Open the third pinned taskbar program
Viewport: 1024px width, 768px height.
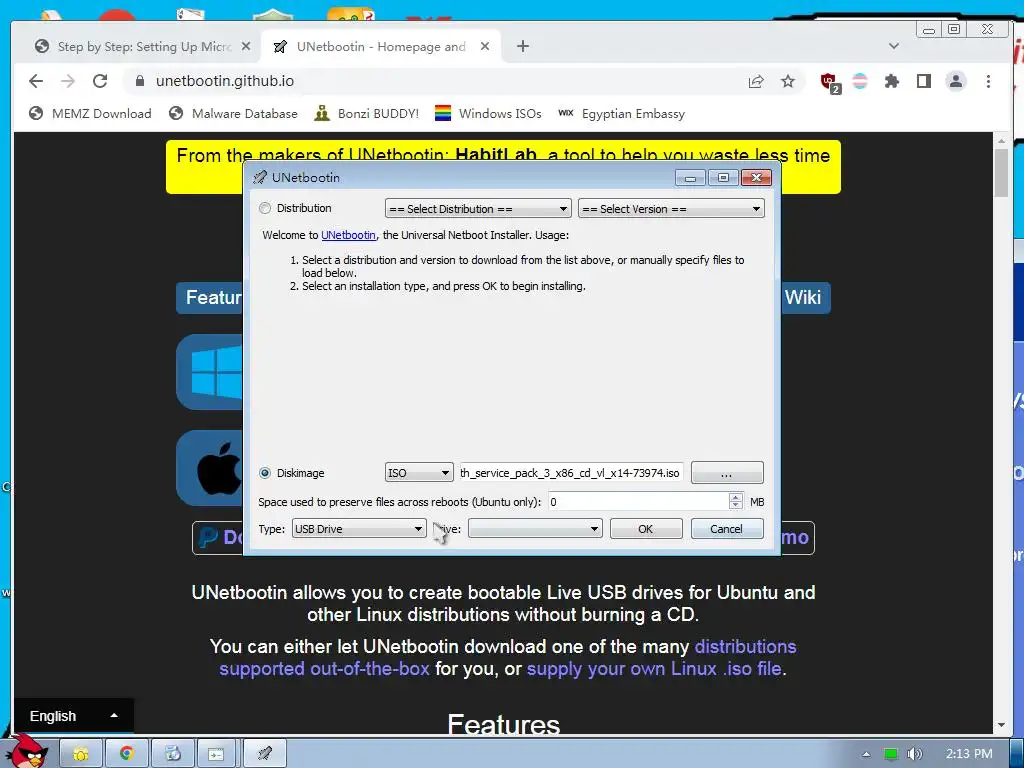click(x=172, y=754)
